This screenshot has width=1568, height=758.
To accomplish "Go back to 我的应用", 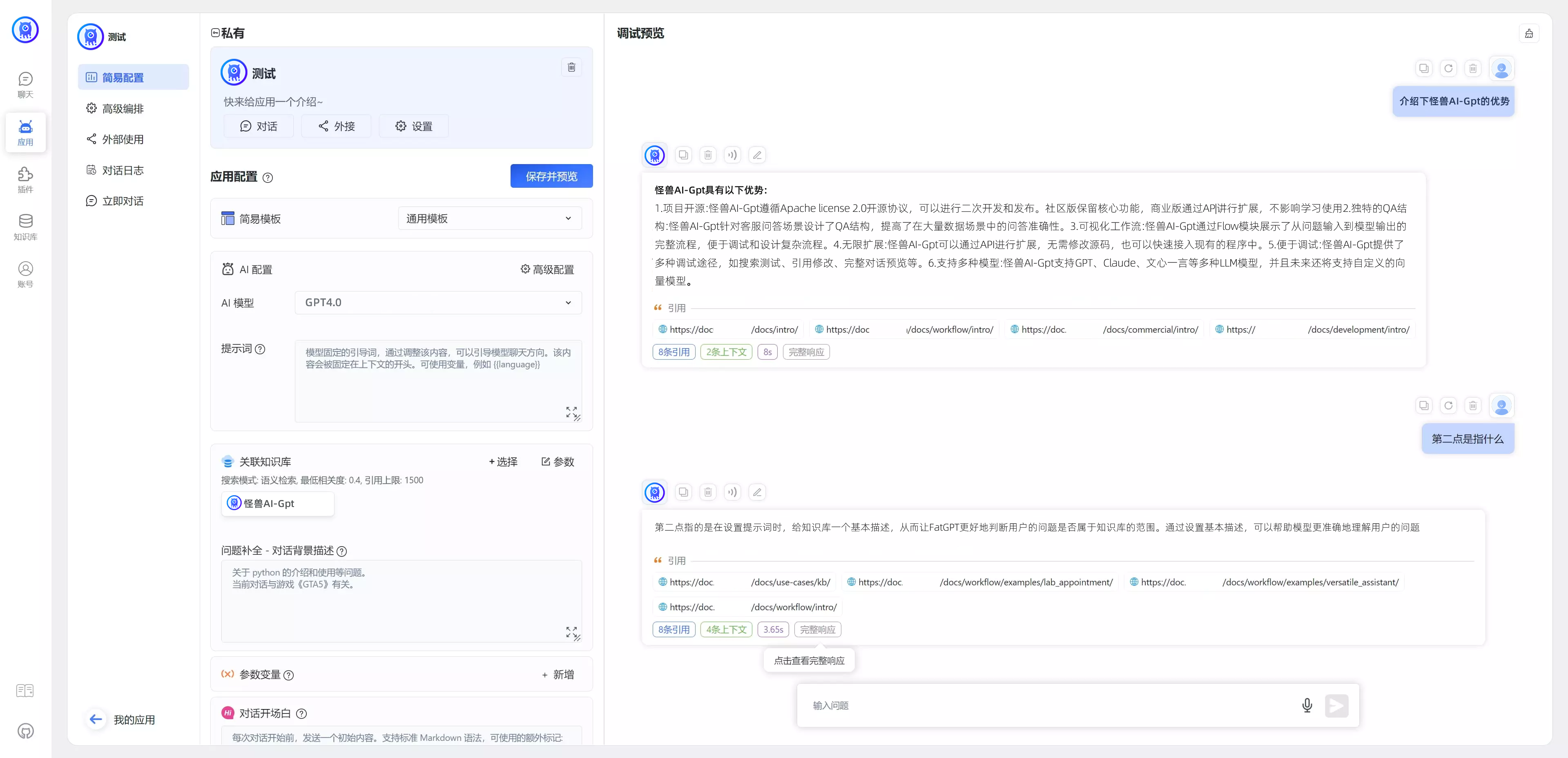I will pos(120,720).
